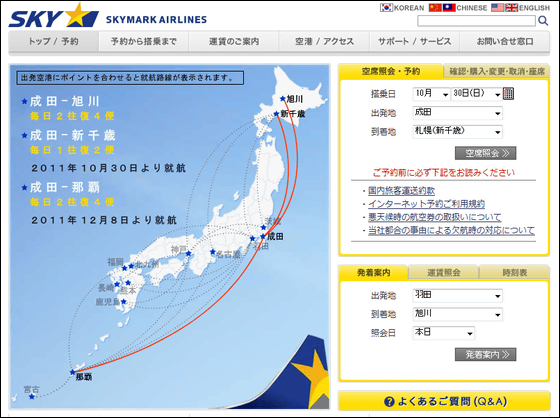Click the 宮古 airport star on map
This screenshot has height=418, width=560.
point(32,397)
